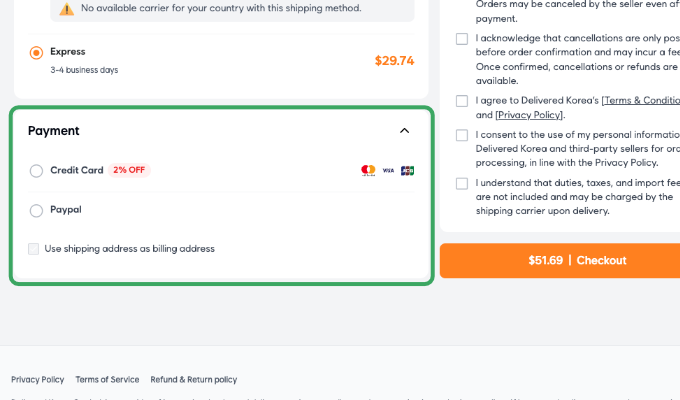The width and height of the screenshot is (680, 400).
Task: Collapse the Payment section chevron
Action: [404, 130]
